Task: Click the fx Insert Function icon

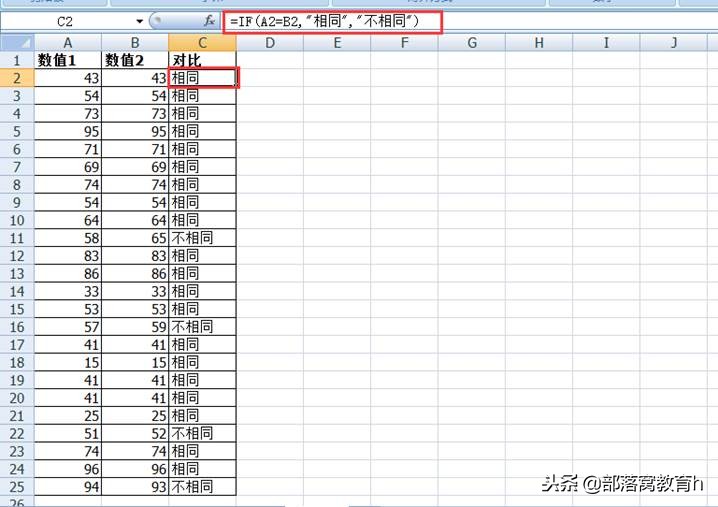Action: (x=210, y=21)
